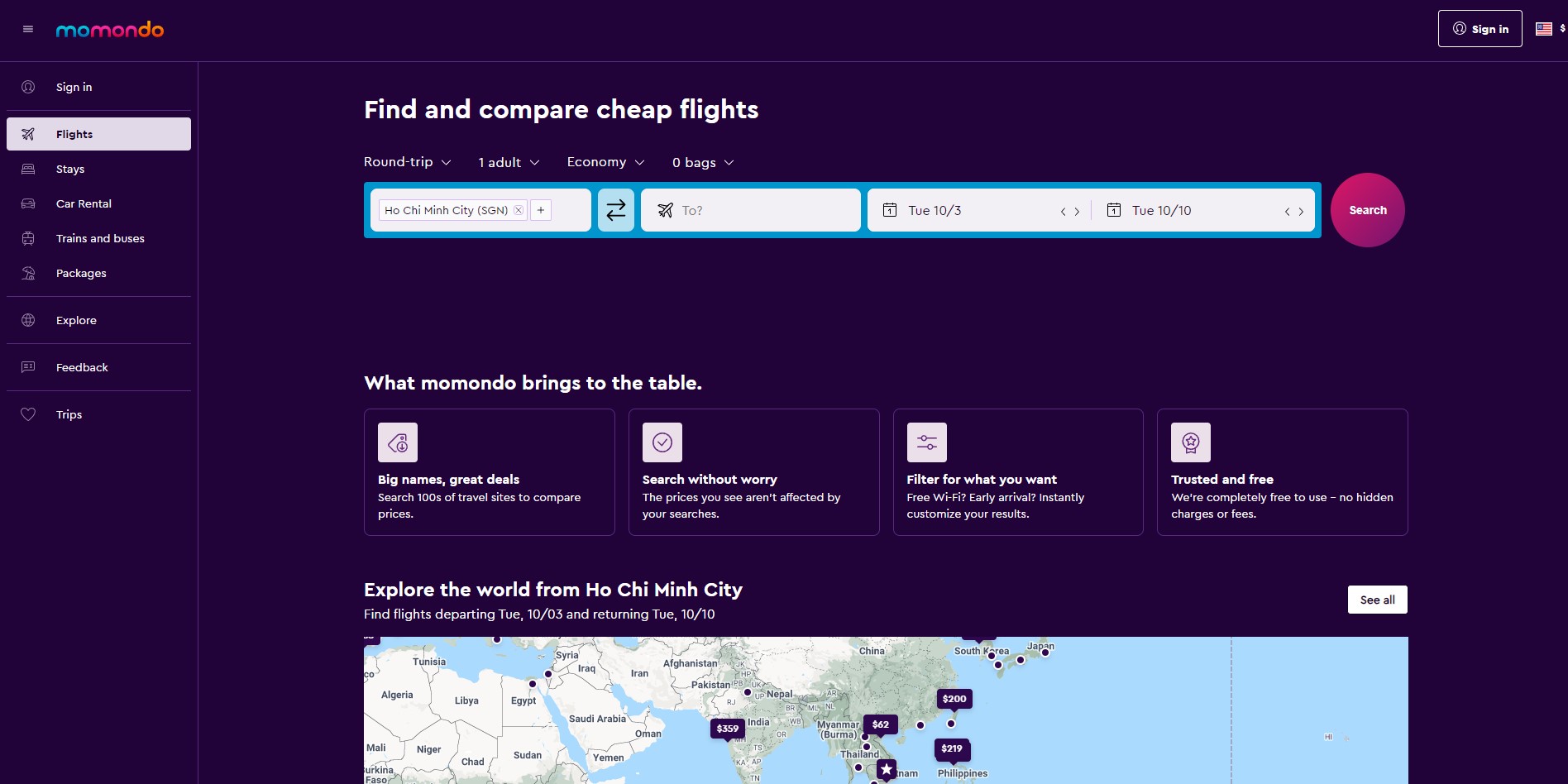Click the Trains and buses icon
Viewport: 1568px width, 784px height.
point(28,238)
